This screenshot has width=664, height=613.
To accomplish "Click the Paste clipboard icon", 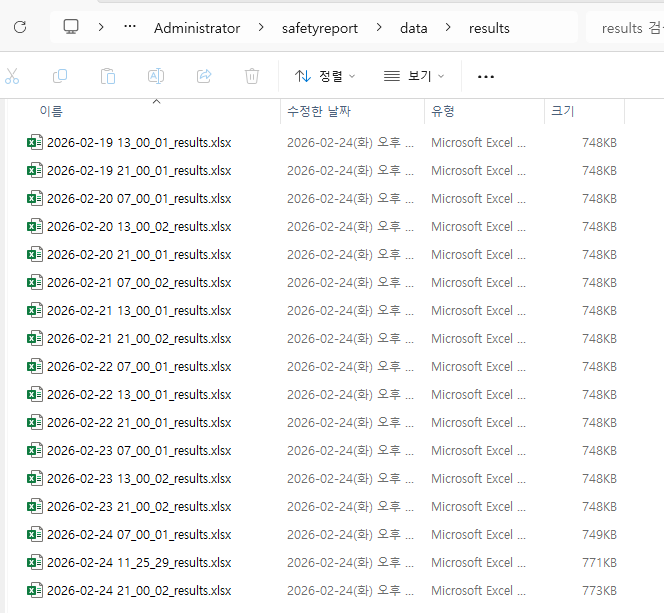I will (x=108, y=76).
